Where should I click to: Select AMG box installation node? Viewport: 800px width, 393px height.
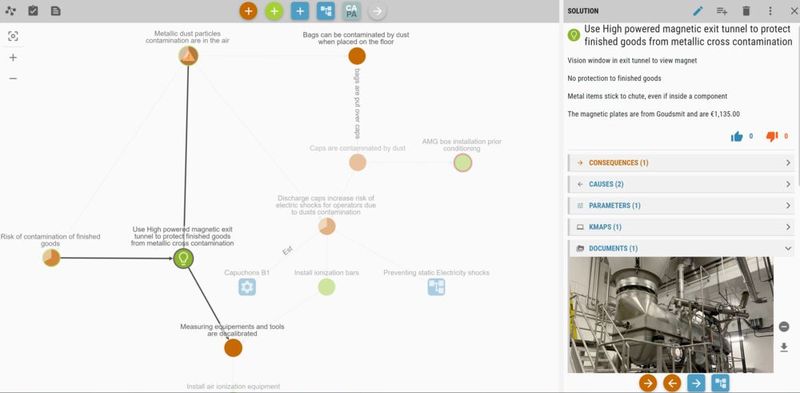[463, 163]
